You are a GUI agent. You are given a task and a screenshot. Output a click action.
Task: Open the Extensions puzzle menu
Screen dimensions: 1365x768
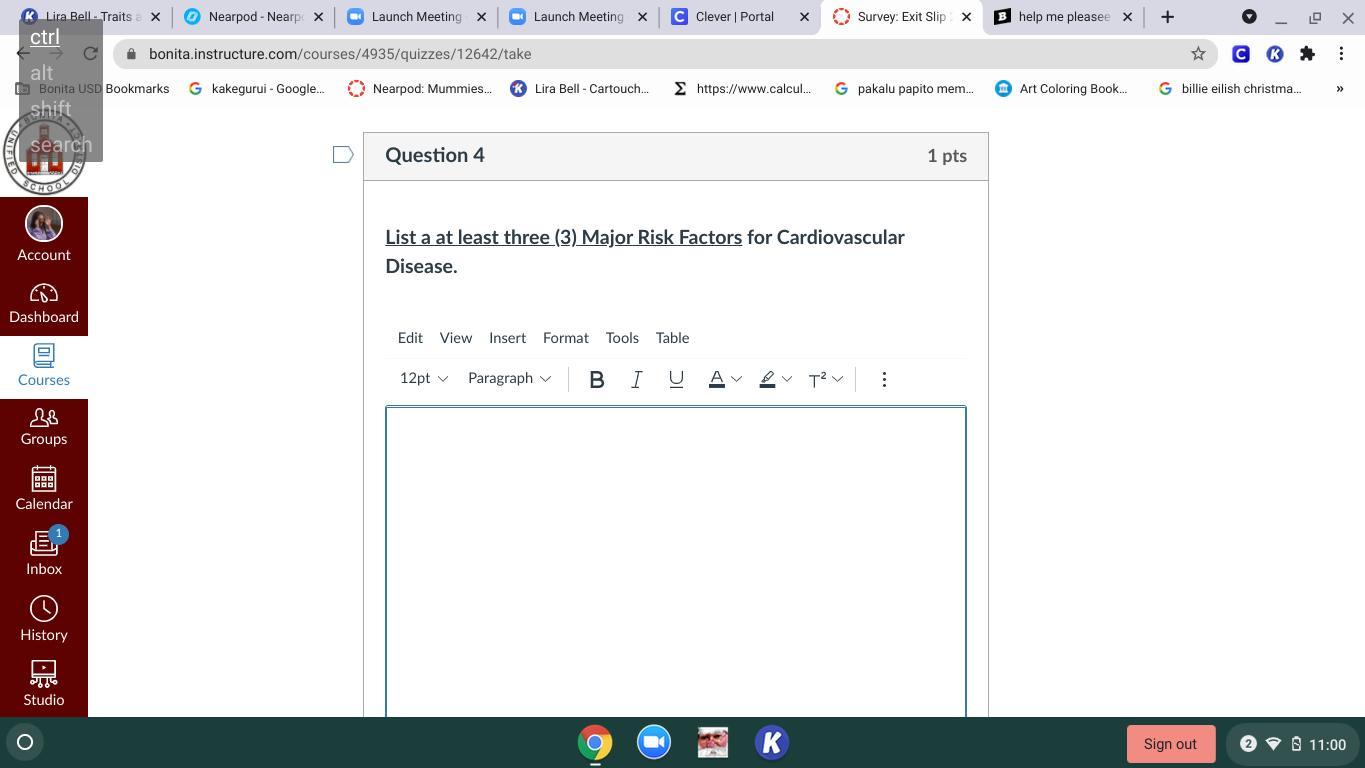[x=1307, y=54]
